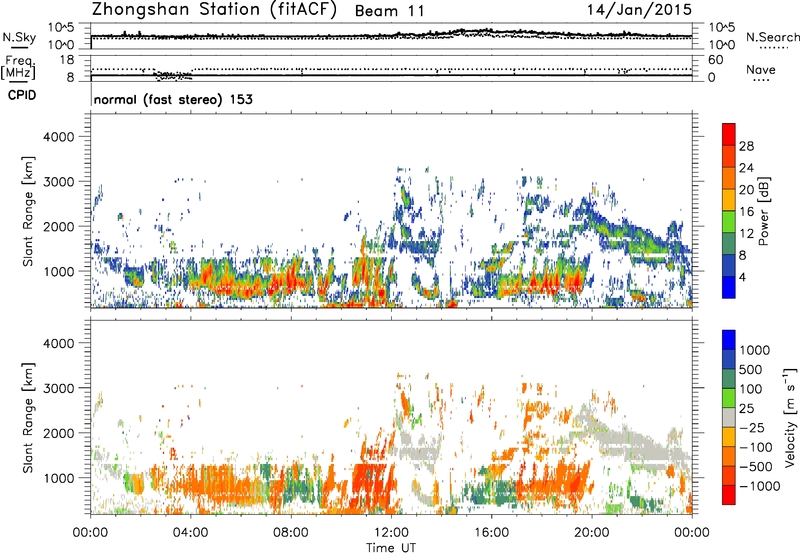Select the "500" velocity colorbar label
Image resolution: width=800 pixels, height=554 pixels.
click(x=751, y=370)
